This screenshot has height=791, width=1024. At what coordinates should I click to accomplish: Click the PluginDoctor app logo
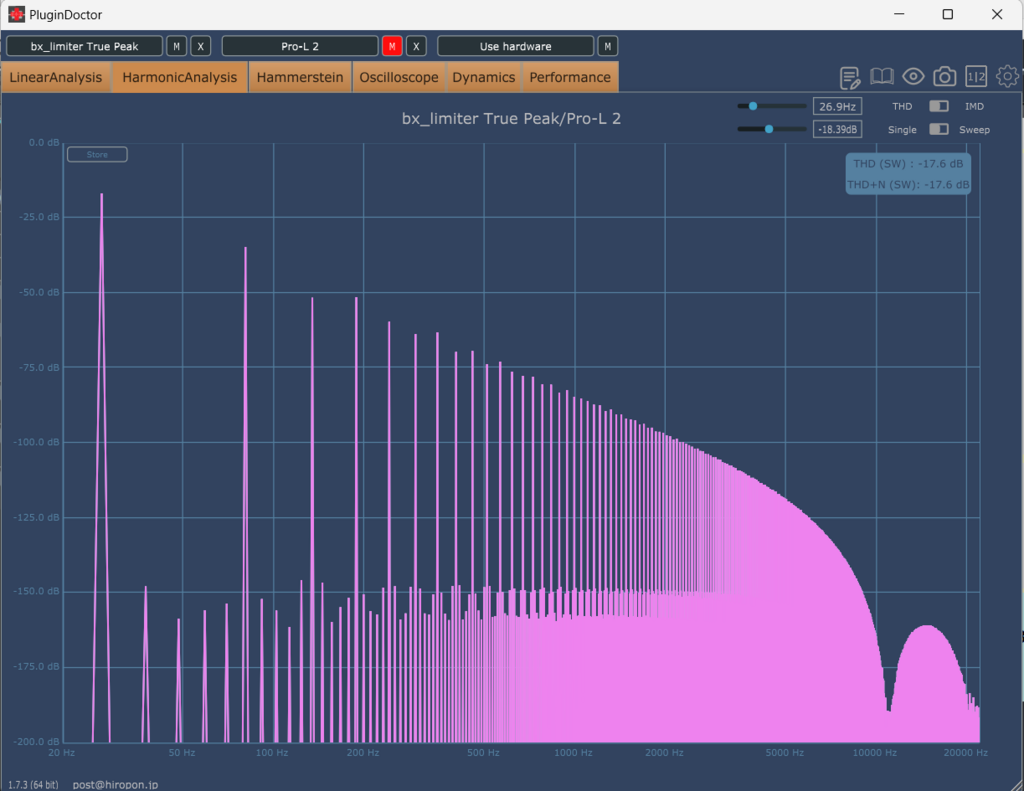click(x=16, y=14)
